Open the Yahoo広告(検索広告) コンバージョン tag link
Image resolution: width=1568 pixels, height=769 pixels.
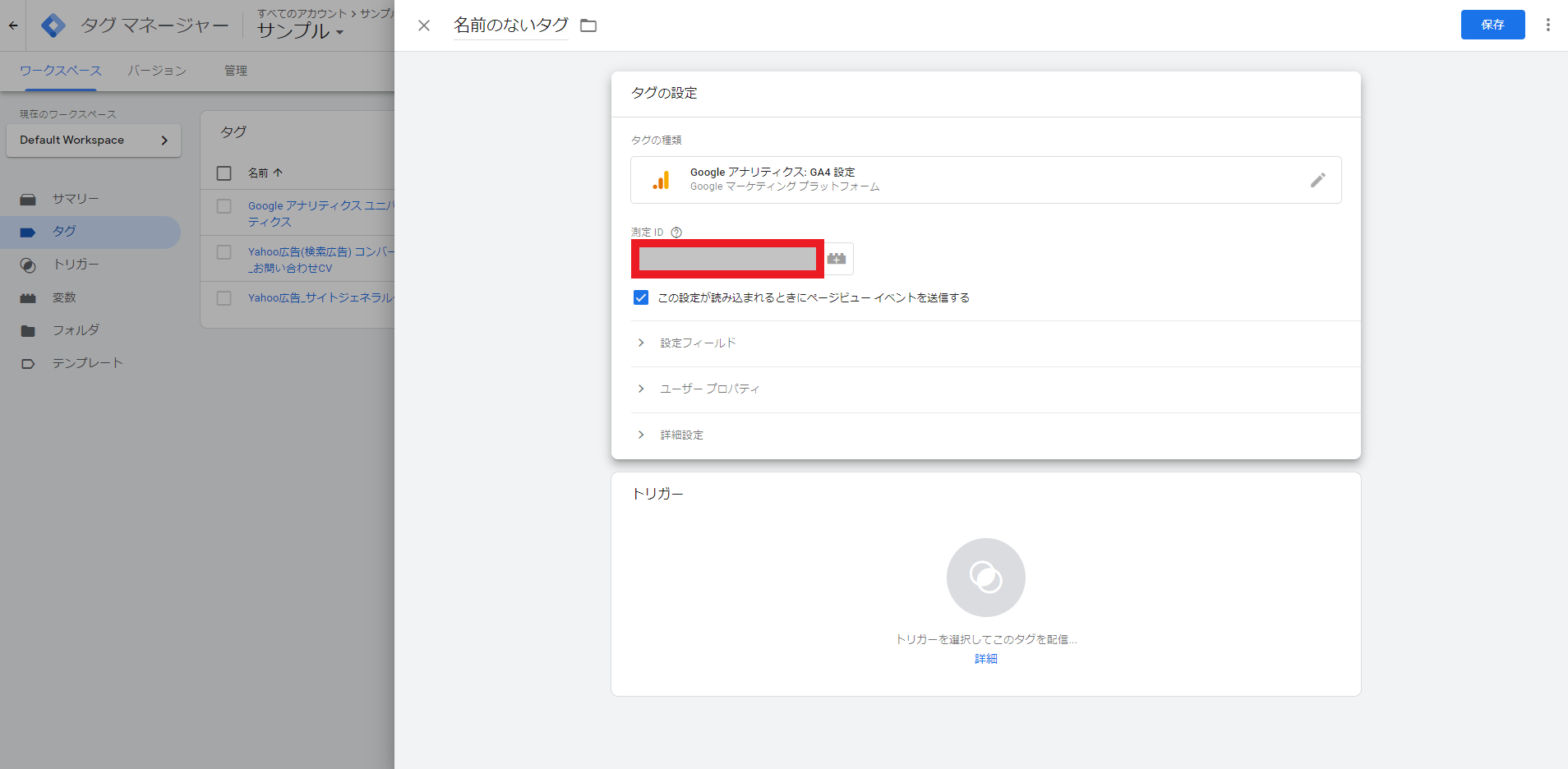321,260
